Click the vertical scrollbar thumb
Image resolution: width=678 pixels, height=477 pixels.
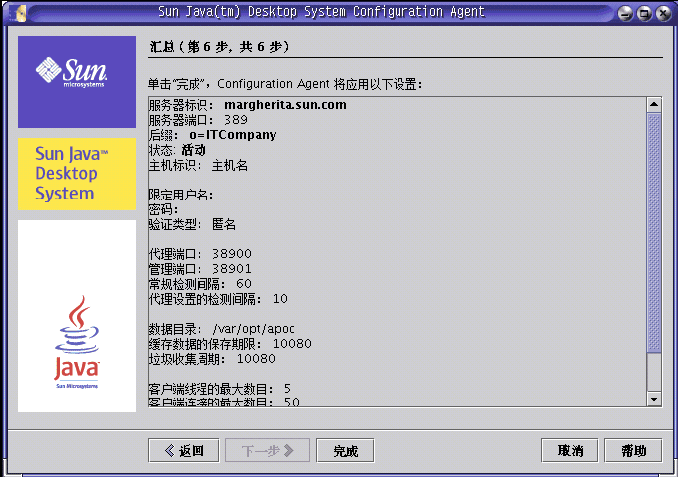click(654, 232)
